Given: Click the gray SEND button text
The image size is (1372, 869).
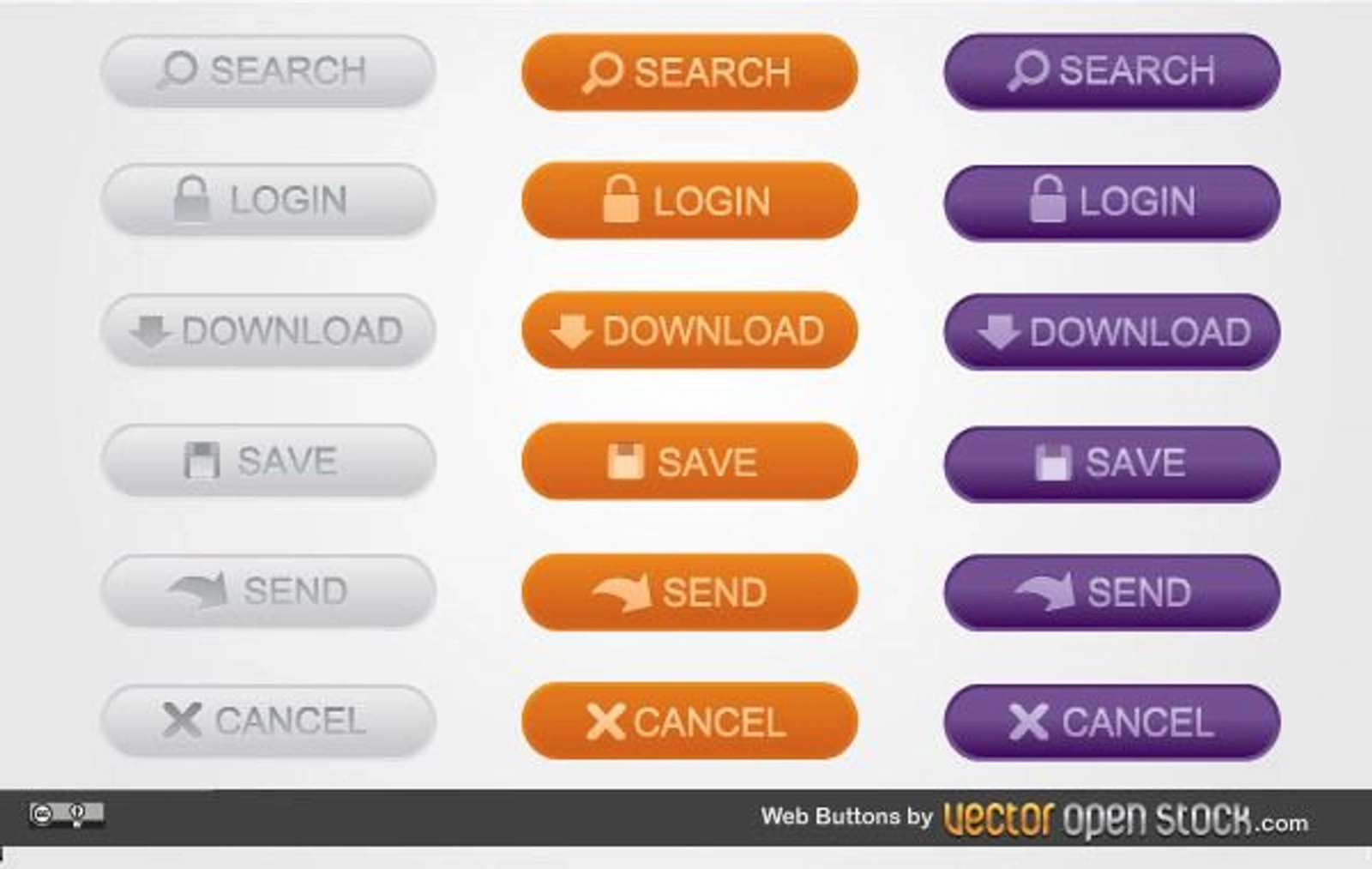Looking at the screenshot, I should tap(295, 591).
